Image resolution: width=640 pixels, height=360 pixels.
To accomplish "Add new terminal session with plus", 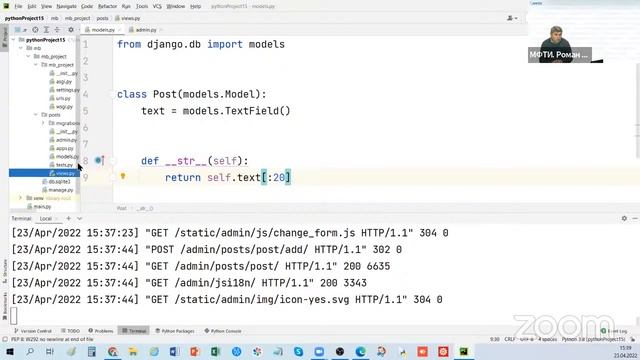I will point(69,218).
